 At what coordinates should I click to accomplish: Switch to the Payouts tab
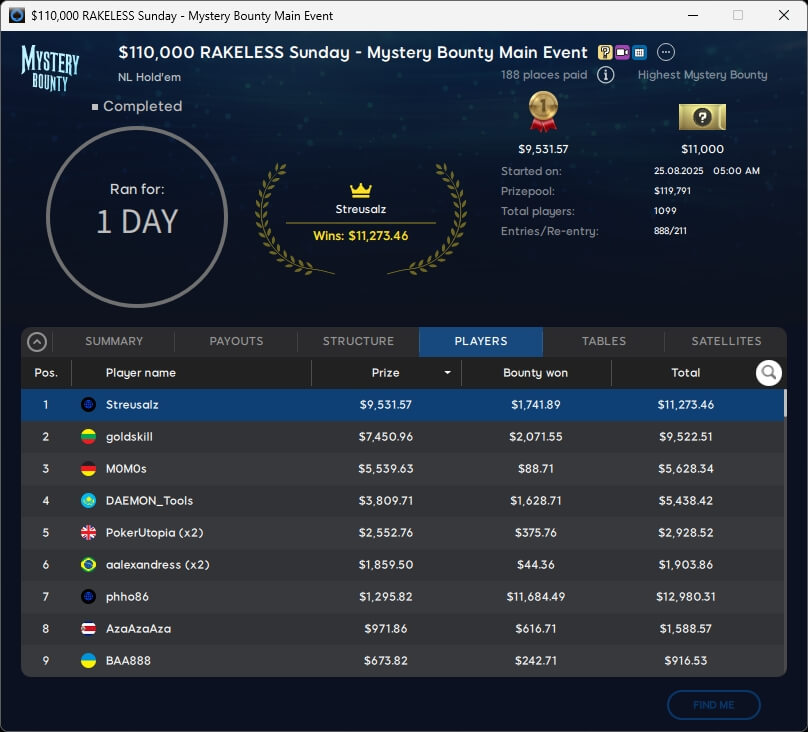pos(236,341)
